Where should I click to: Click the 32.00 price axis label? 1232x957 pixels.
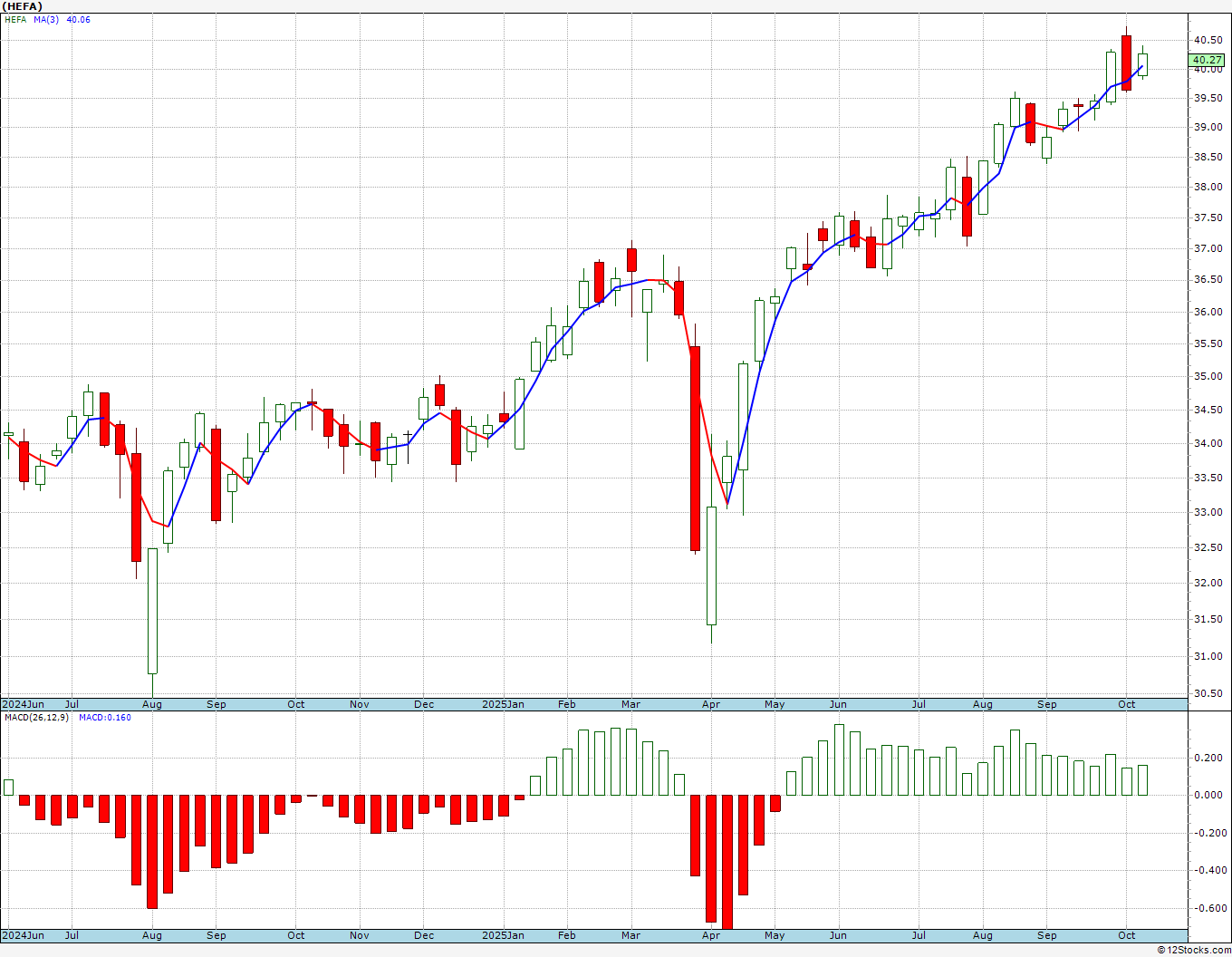(x=1208, y=583)
